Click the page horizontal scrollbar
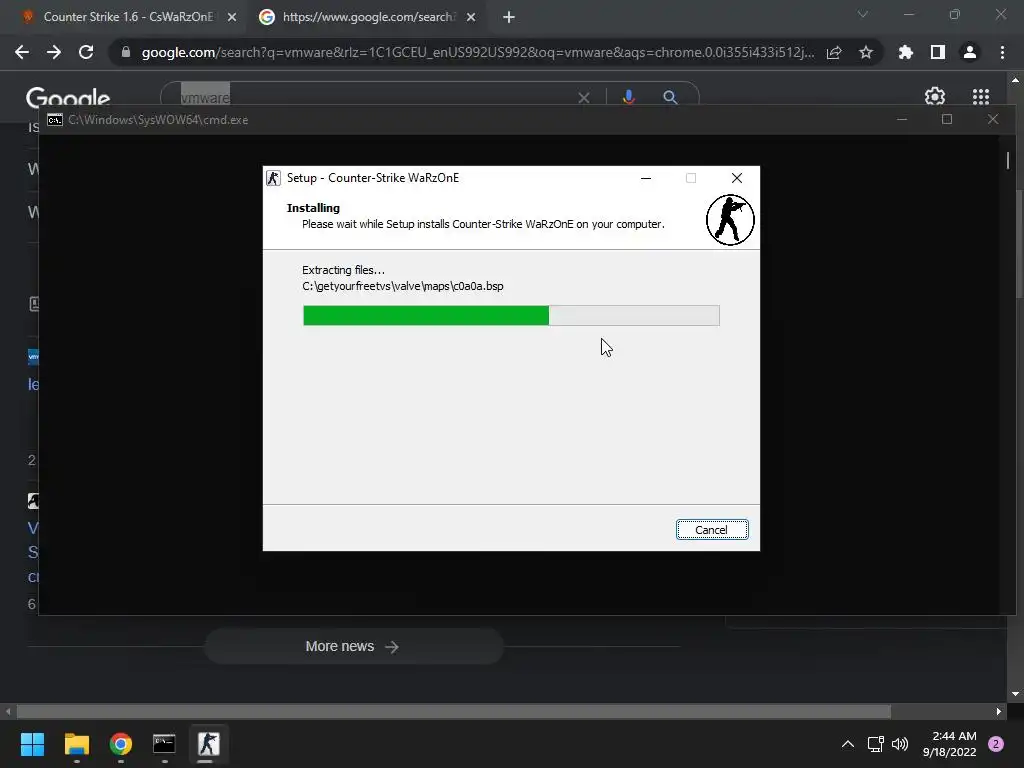1024x768 pixels. (454, 711)
